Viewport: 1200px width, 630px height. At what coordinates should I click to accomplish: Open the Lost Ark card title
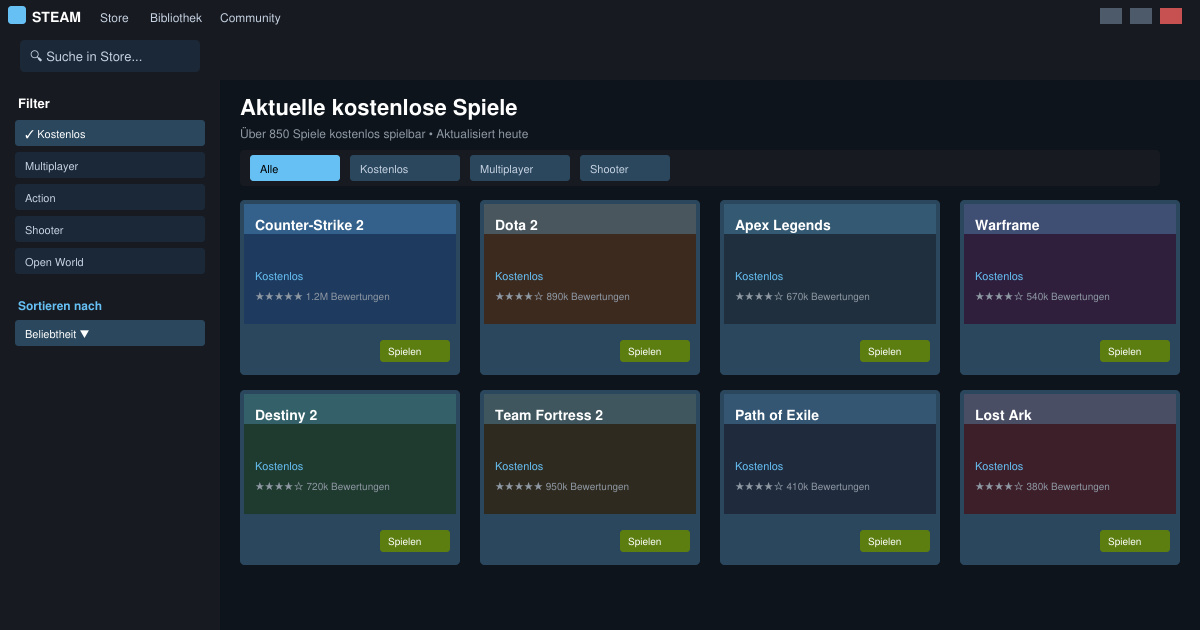pos(1003,415)
